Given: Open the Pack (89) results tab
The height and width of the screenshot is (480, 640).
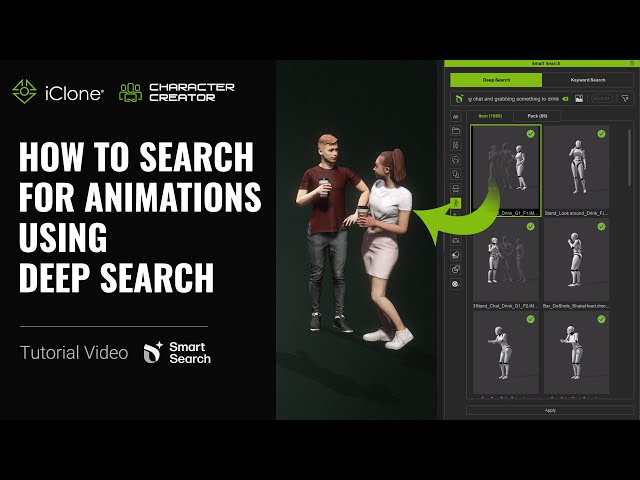Looking at the screenshot, I should coord(537,116).
